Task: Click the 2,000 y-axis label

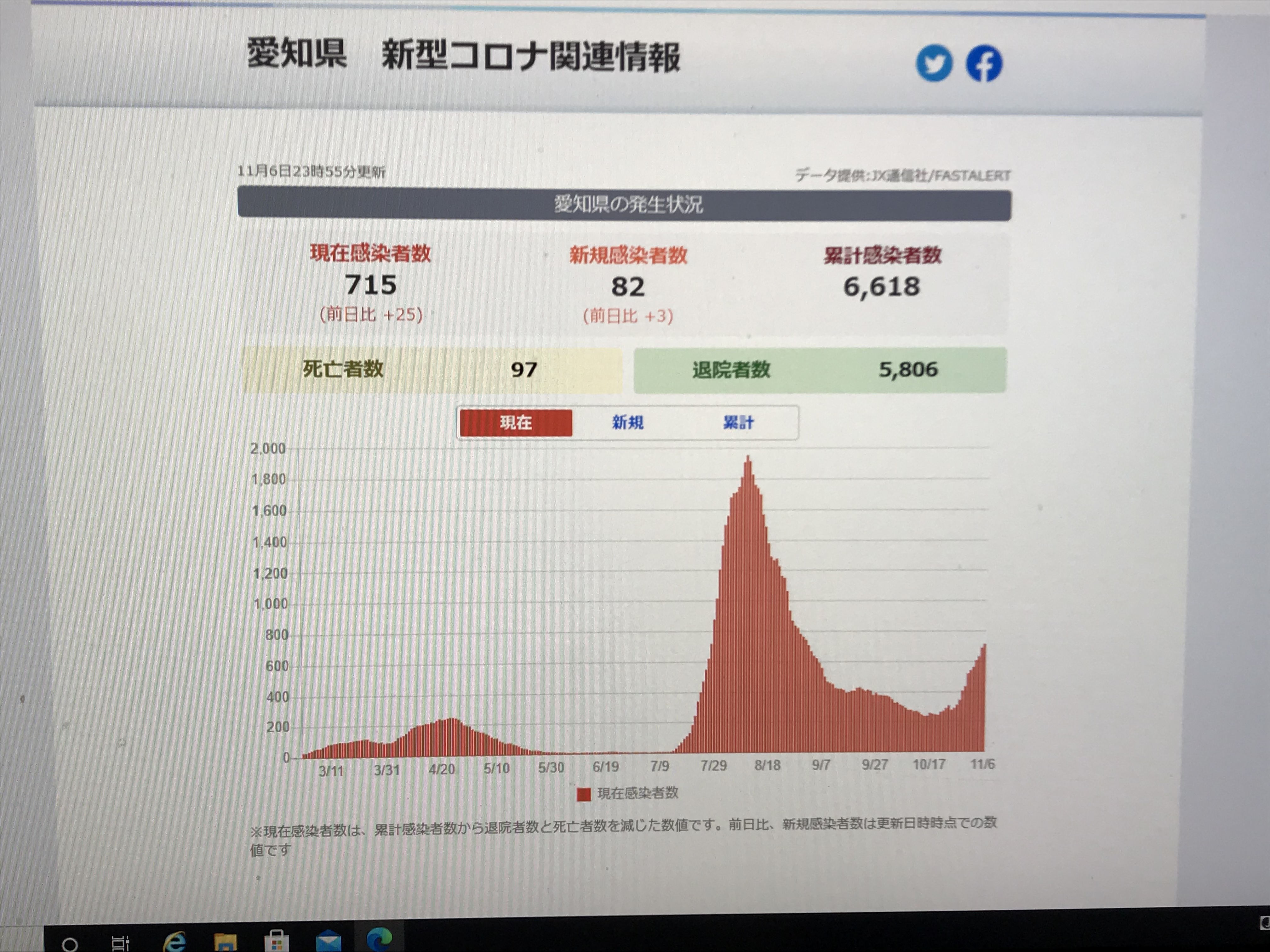Action: 267,449
